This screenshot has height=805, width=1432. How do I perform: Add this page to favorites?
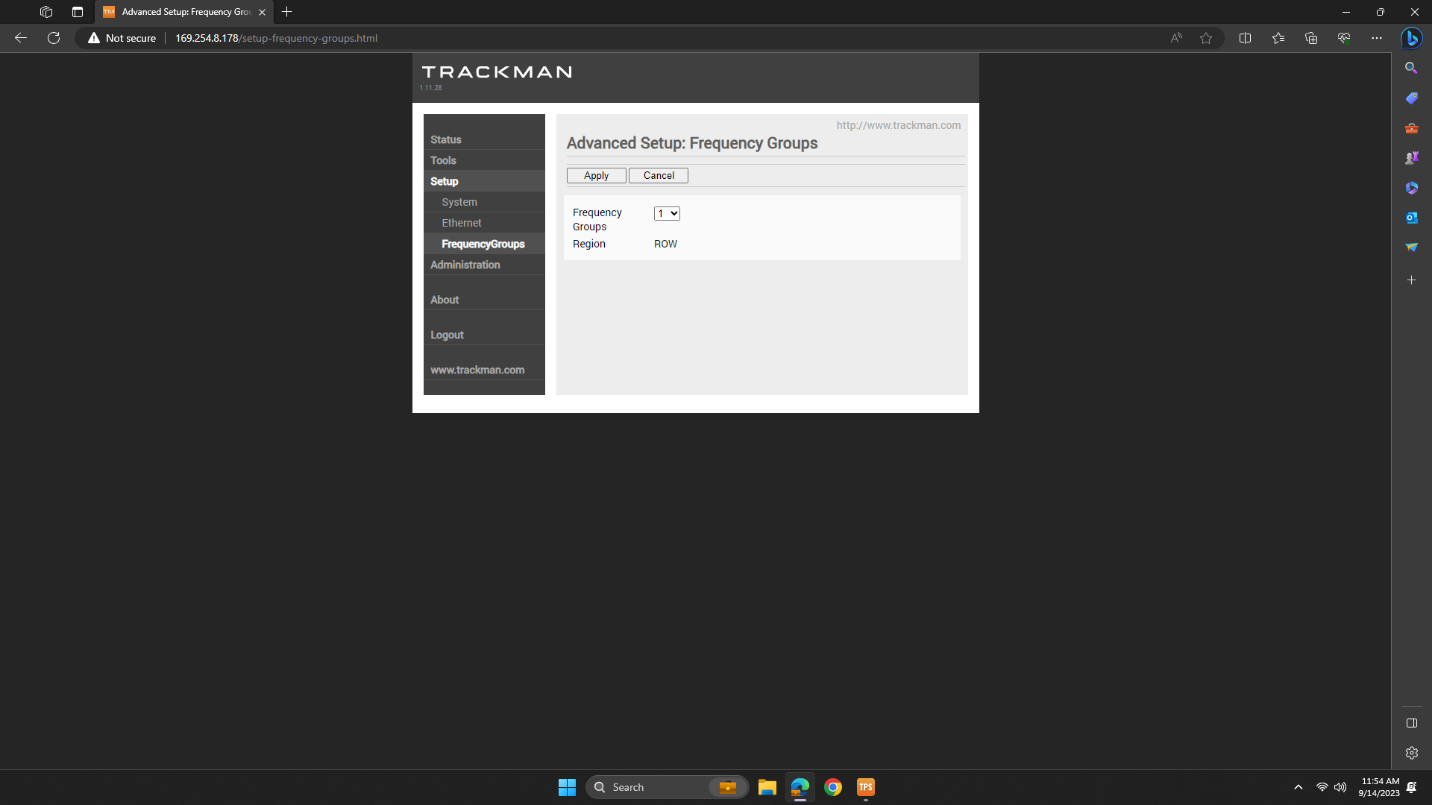coord(1206,38)
